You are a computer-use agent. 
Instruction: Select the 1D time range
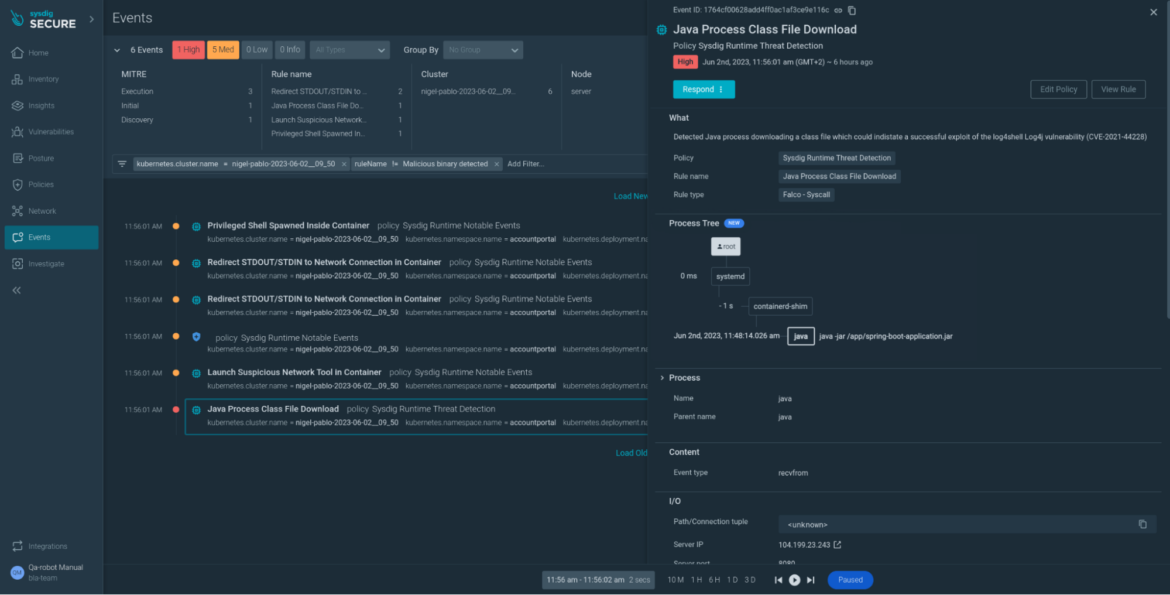coord(733,580)
